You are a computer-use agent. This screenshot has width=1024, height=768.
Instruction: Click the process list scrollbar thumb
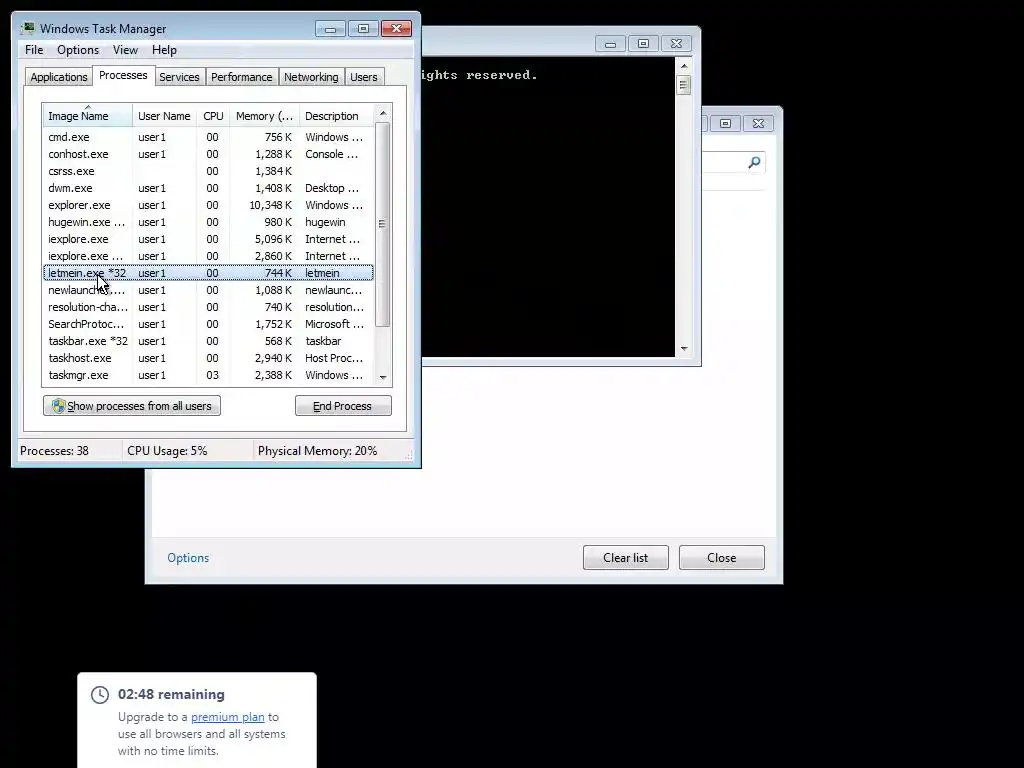coord(383,224)
